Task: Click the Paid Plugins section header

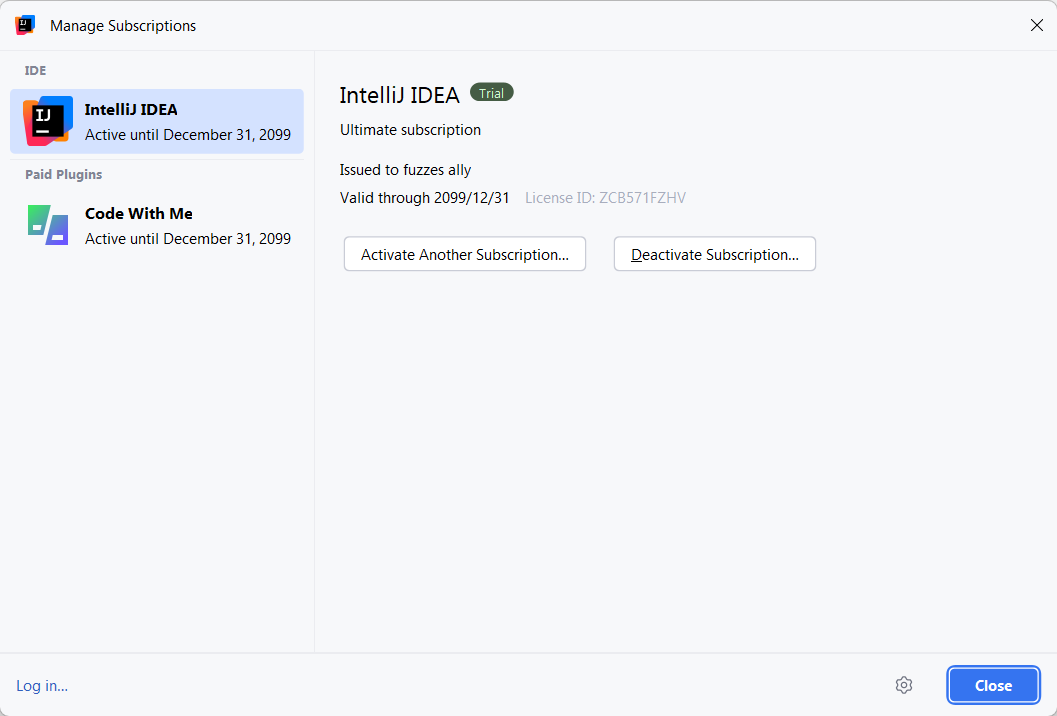Action: pyautogui.click(x=64, y=174)
